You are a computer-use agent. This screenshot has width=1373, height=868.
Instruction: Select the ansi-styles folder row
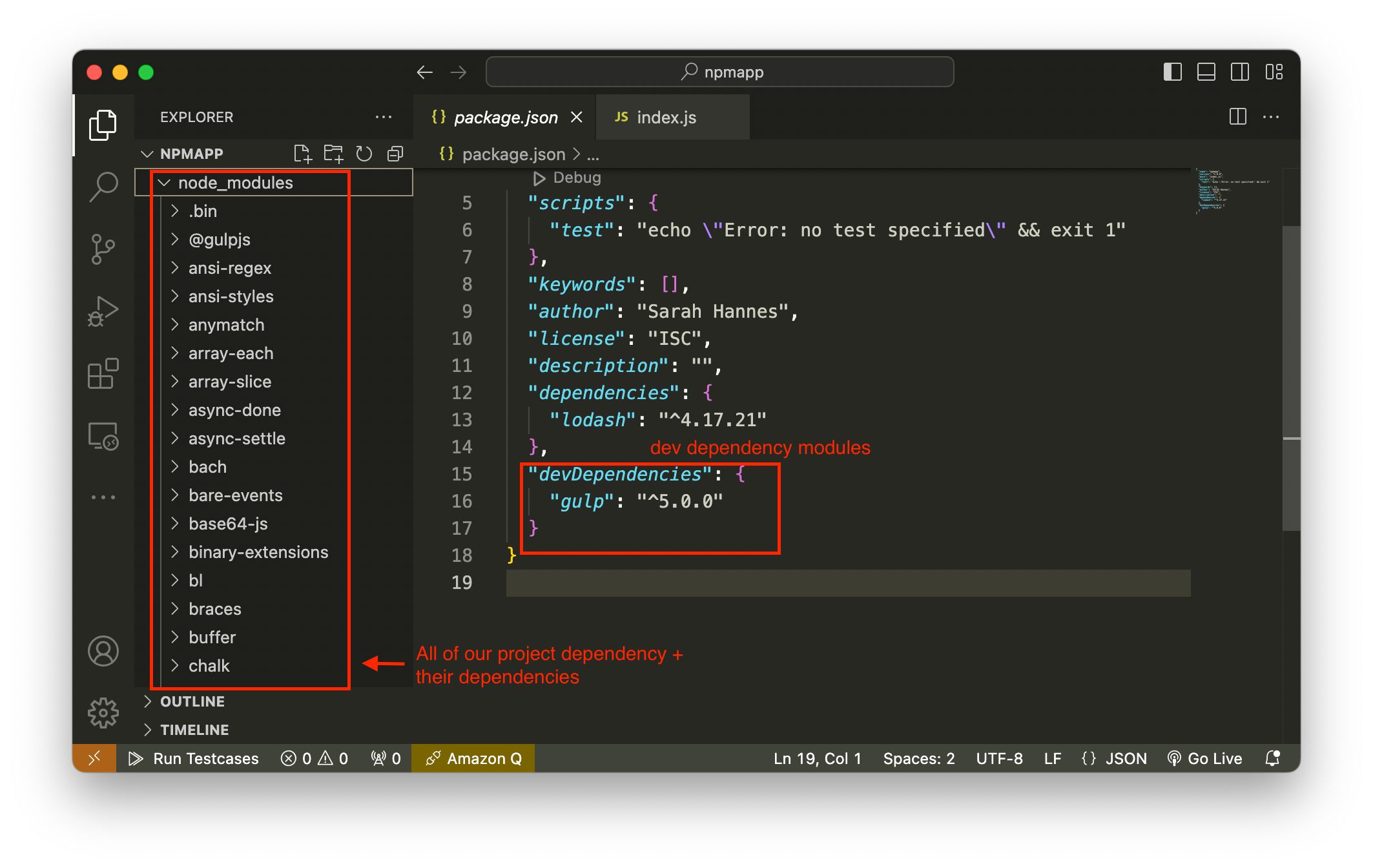(274, 296)
